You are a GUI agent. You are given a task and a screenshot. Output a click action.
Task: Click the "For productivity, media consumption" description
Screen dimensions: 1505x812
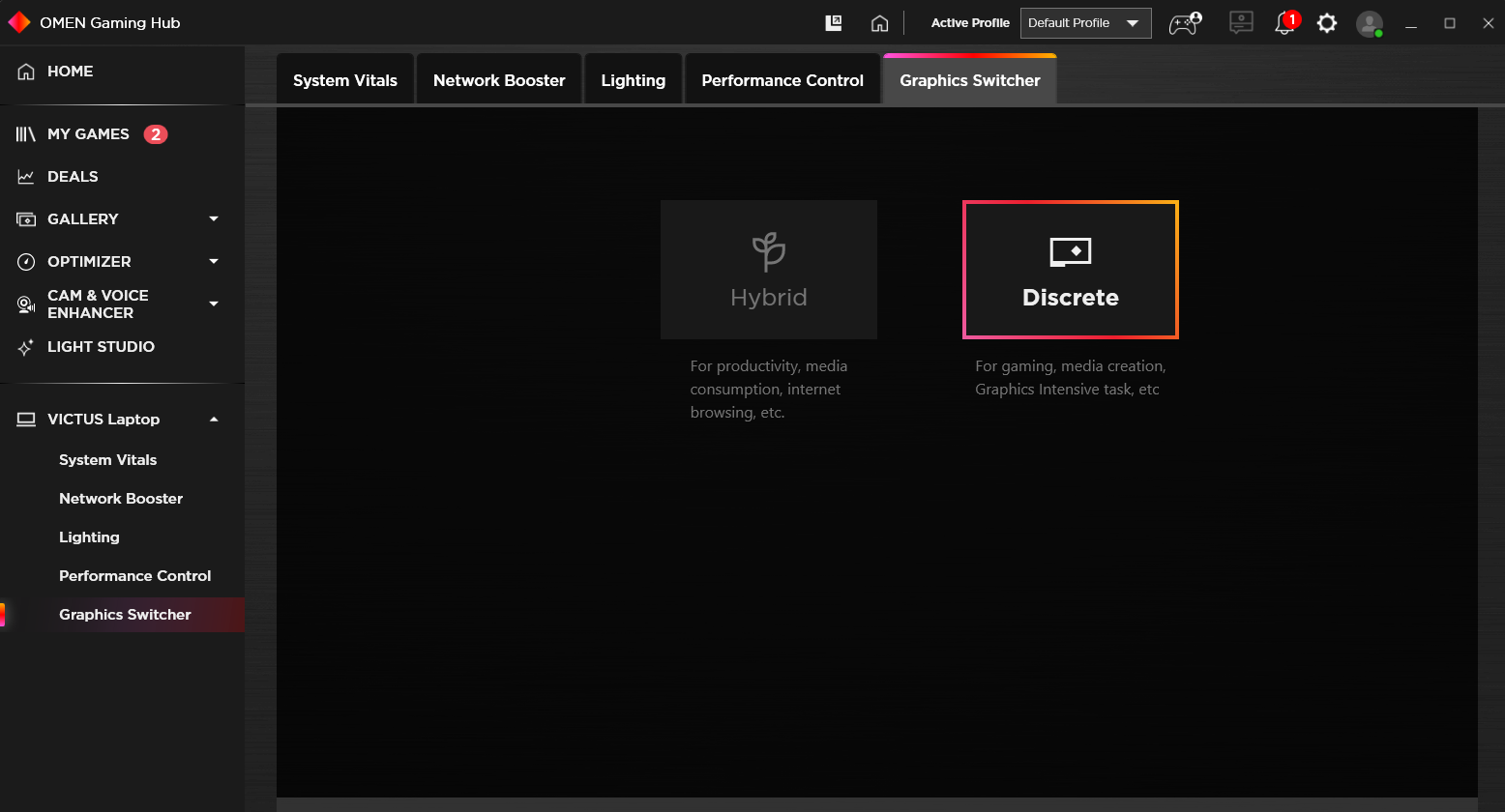tap(769, 390)
